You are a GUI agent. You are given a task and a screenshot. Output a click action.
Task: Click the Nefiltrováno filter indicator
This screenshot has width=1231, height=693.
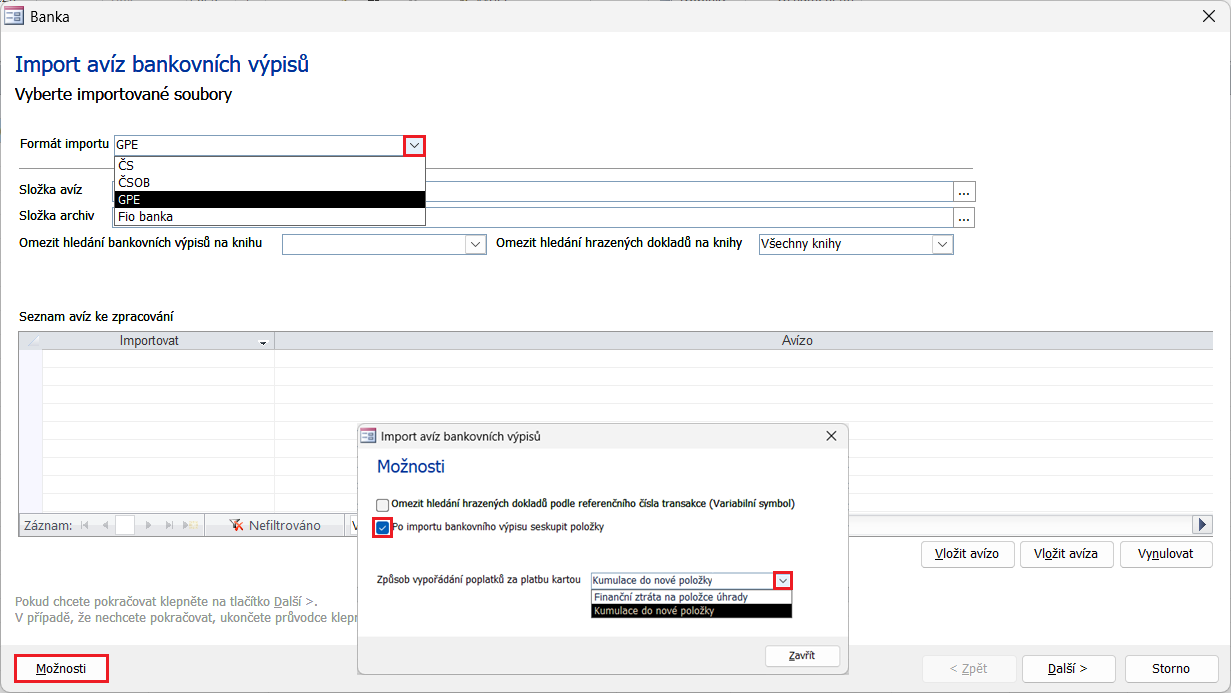coord(275,525)
